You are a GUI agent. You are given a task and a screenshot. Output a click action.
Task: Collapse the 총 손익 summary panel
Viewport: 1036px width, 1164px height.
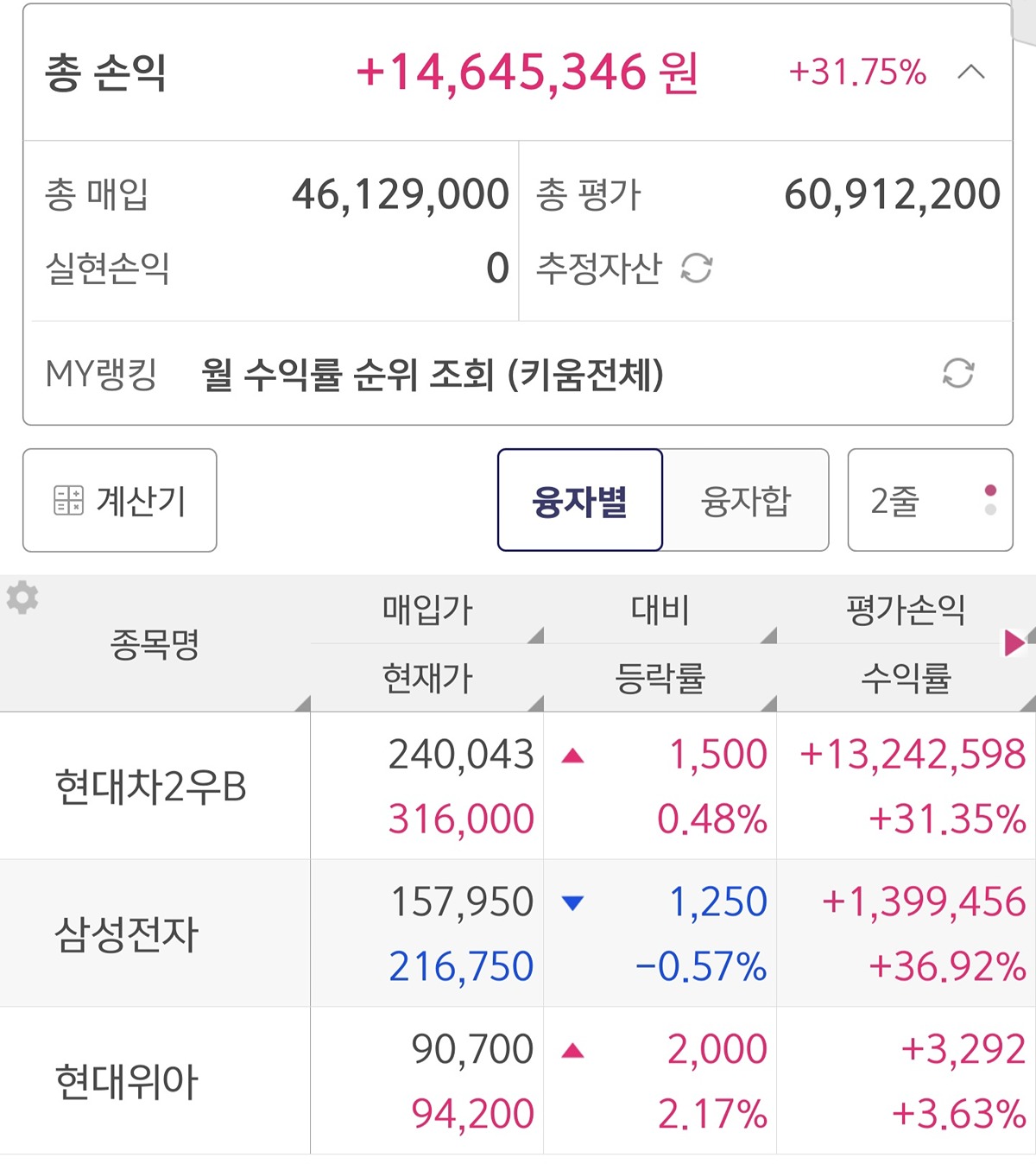click(971, 72)
